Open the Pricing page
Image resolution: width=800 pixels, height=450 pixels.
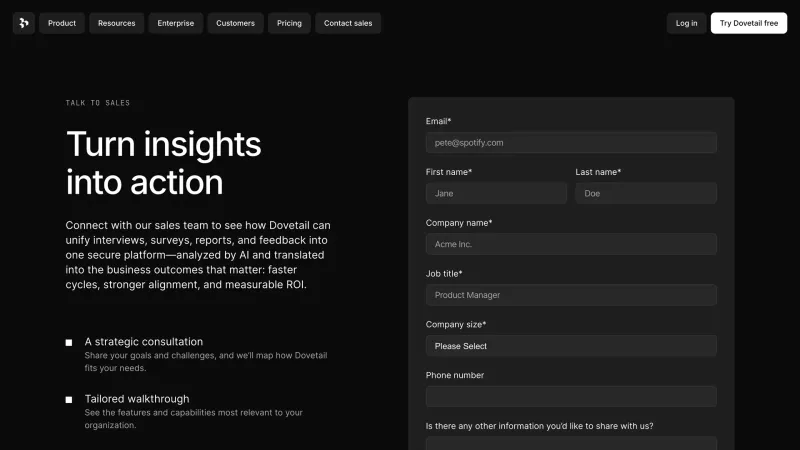point(289,23)
